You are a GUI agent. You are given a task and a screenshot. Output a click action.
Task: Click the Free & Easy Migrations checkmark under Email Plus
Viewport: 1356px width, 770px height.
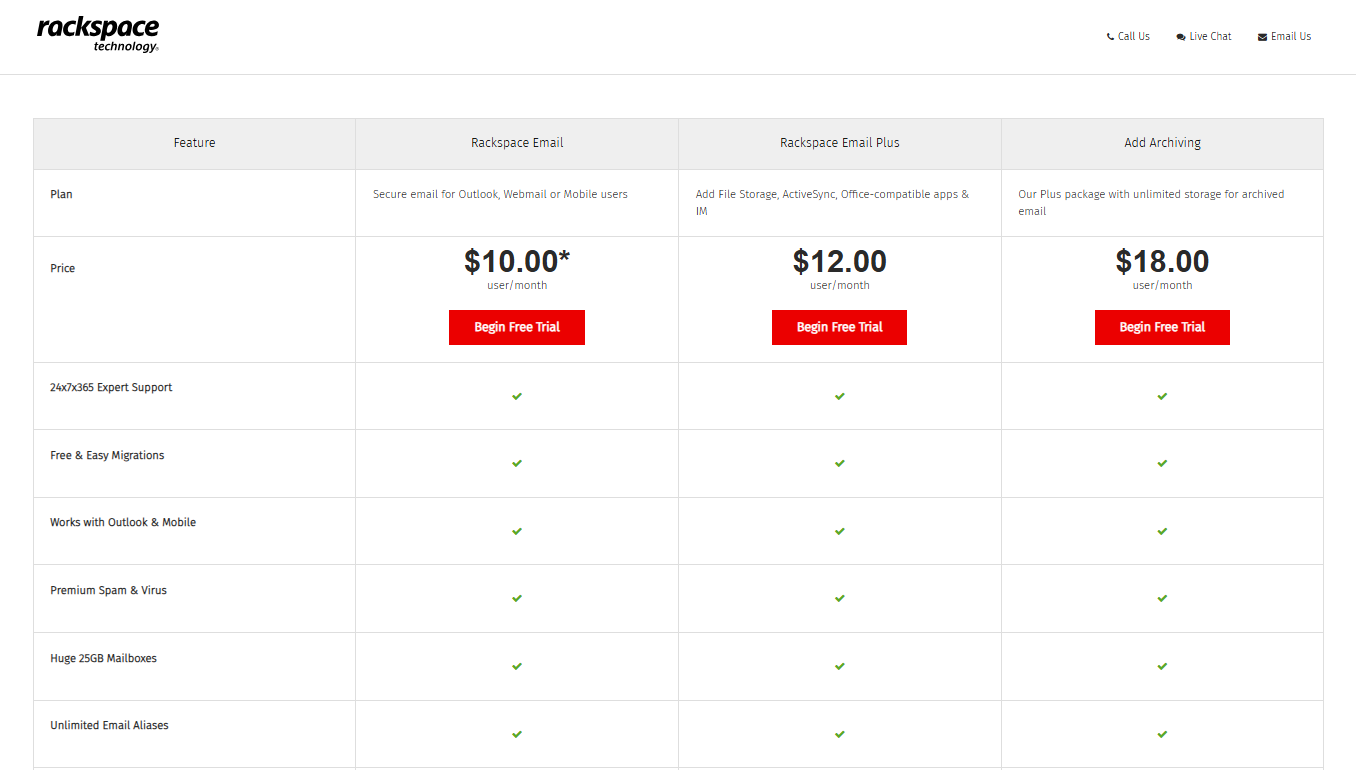(x=840, y=463)
